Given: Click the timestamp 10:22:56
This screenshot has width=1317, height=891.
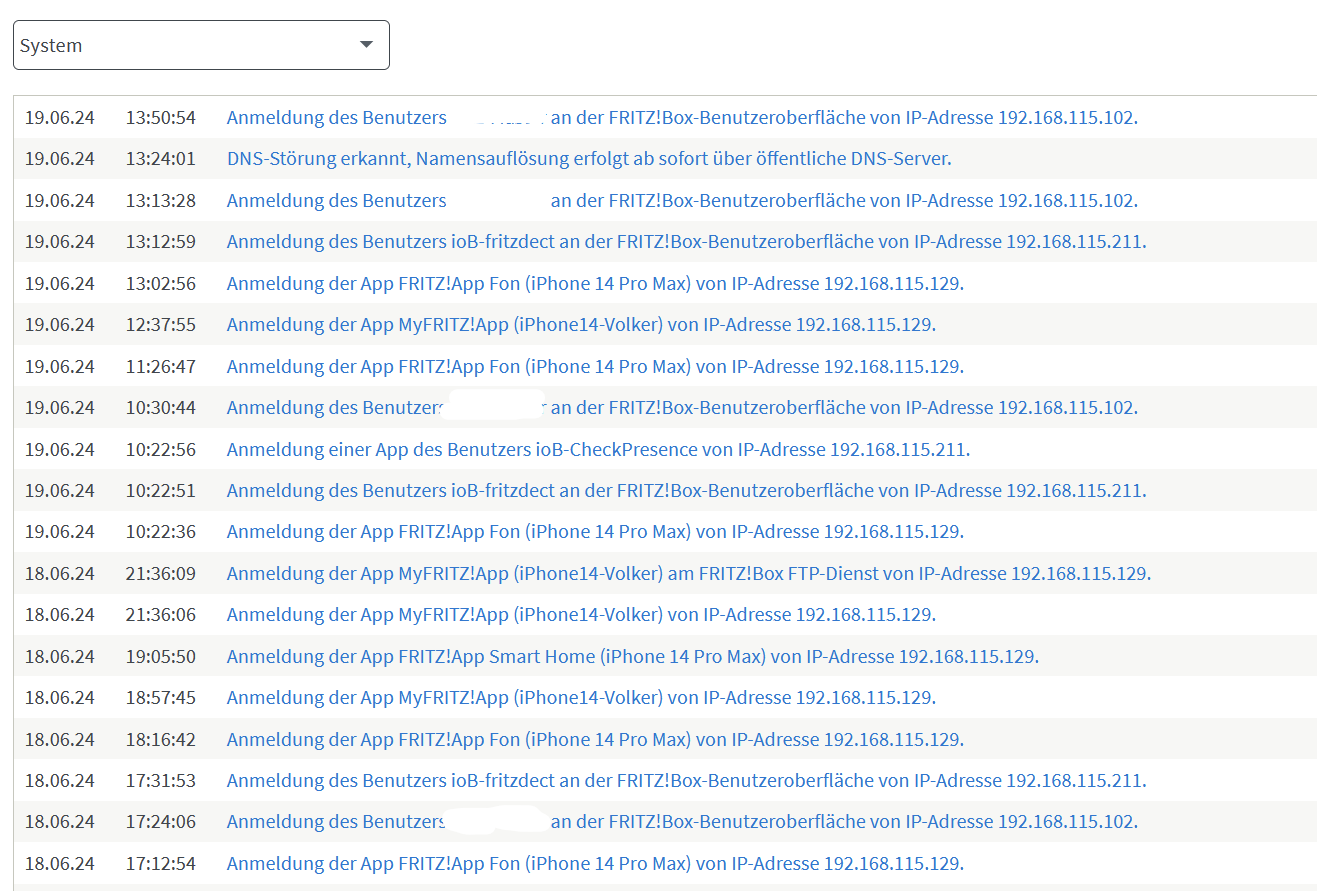Looking at the screenshot, I should (161, 449).
